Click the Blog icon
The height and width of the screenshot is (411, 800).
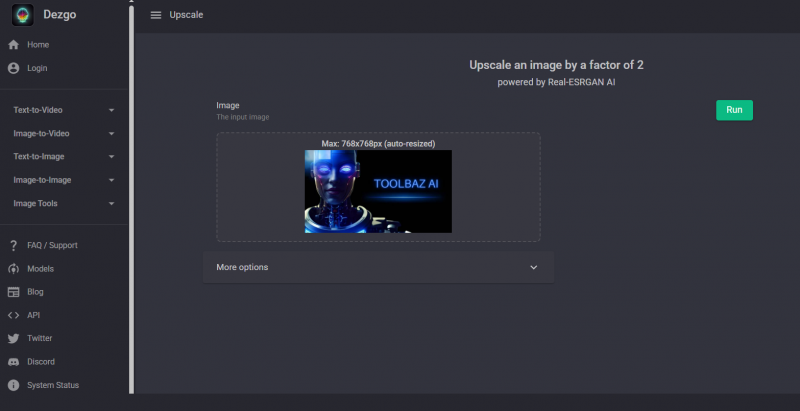point(14,292)
